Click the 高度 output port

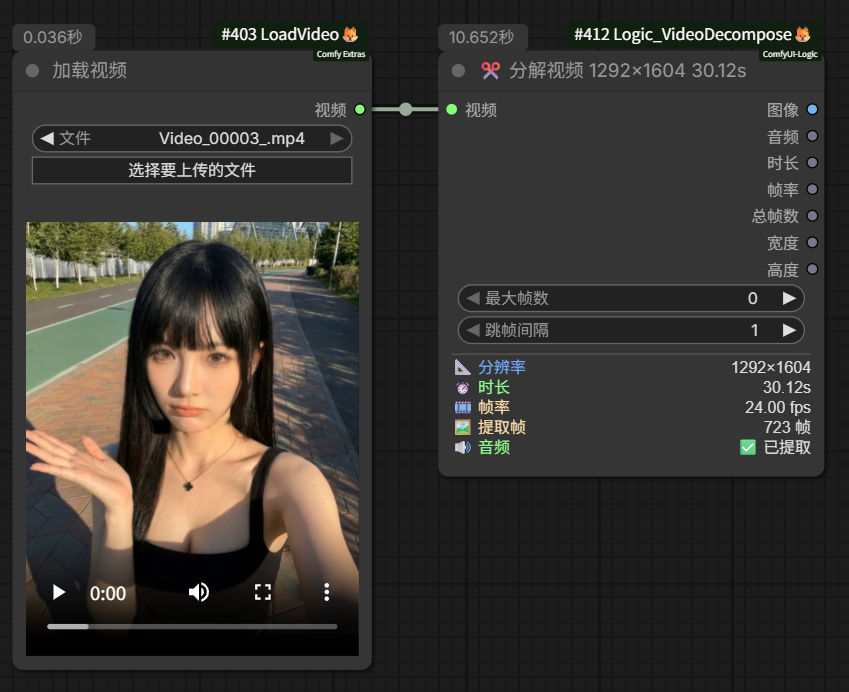click(x=812, y=269)
